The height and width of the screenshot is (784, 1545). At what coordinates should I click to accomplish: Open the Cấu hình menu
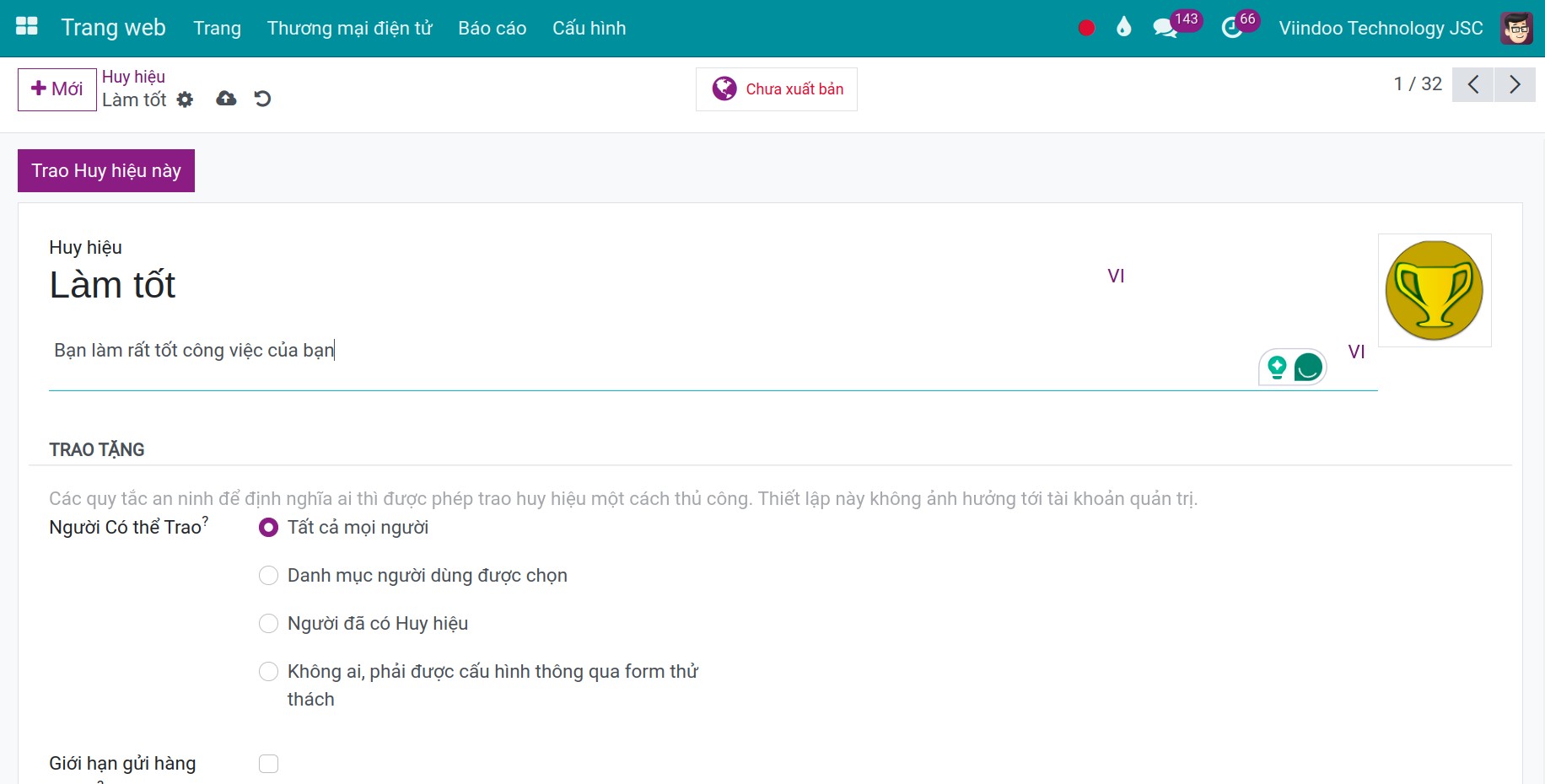[x=589, y=28]
